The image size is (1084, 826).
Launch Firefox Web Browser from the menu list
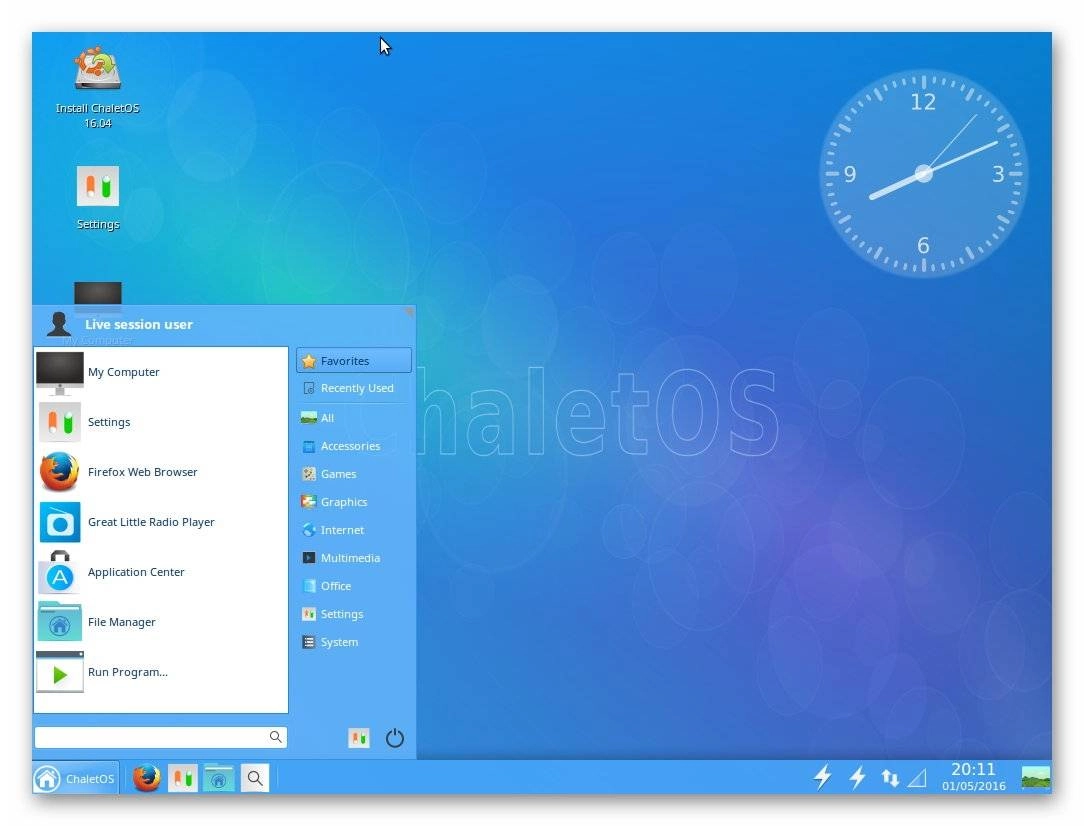tap(160, 472)
